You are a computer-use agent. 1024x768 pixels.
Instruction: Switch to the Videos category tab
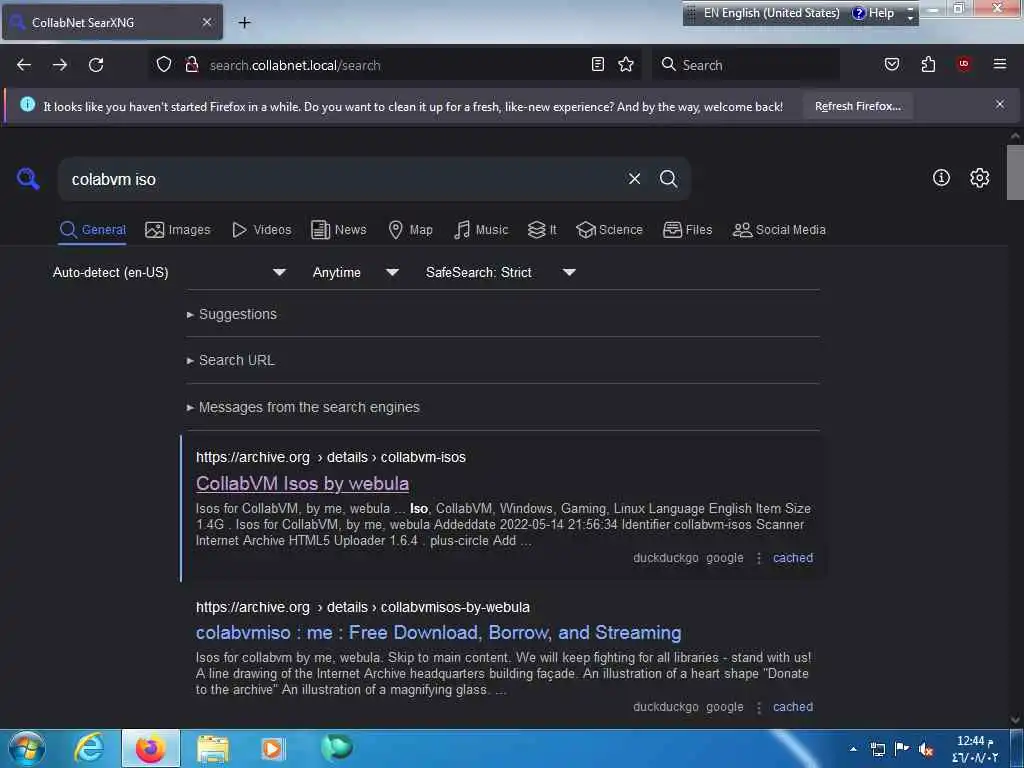(261, 230)
